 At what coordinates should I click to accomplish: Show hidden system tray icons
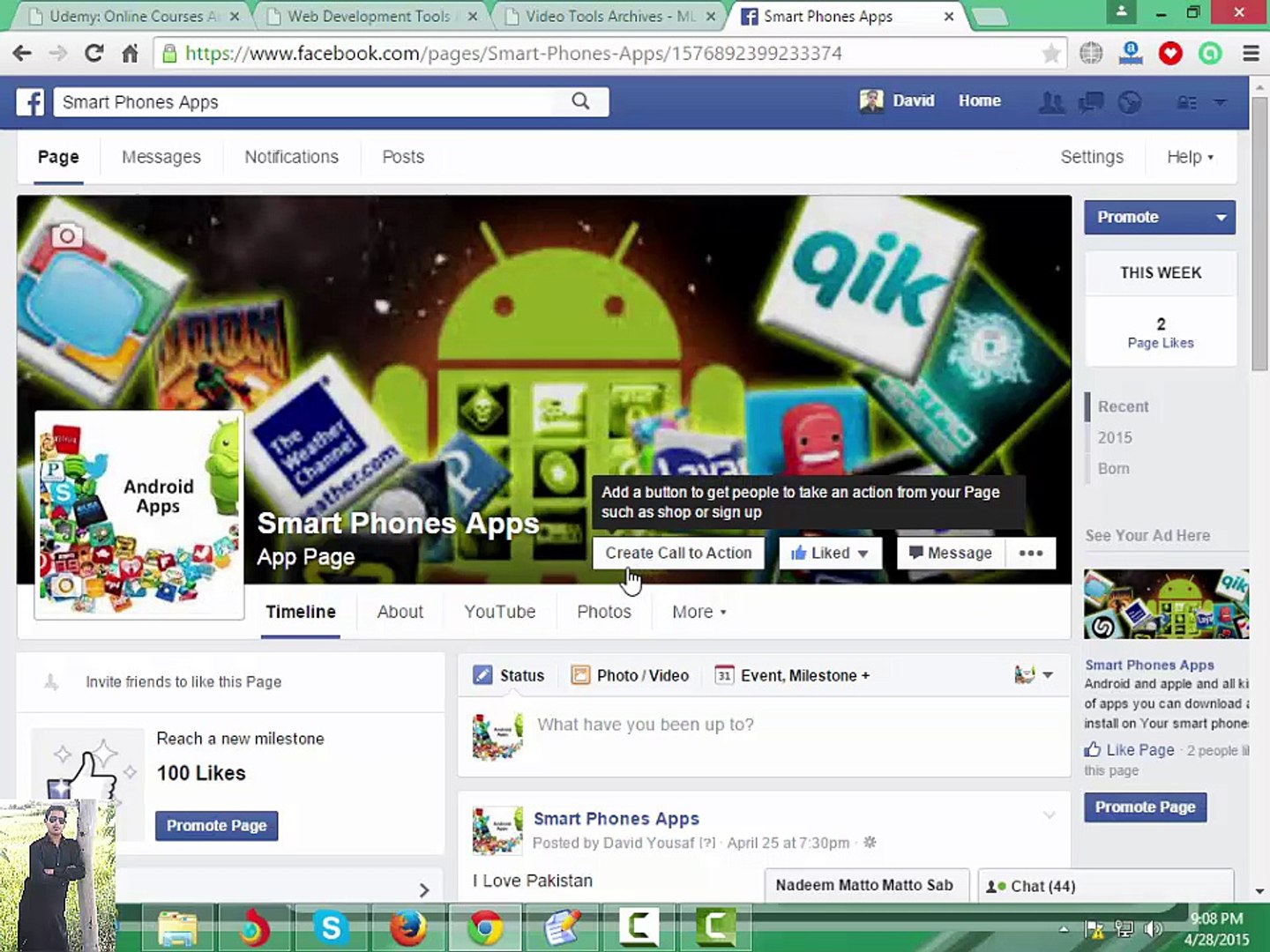(1064, 929)
